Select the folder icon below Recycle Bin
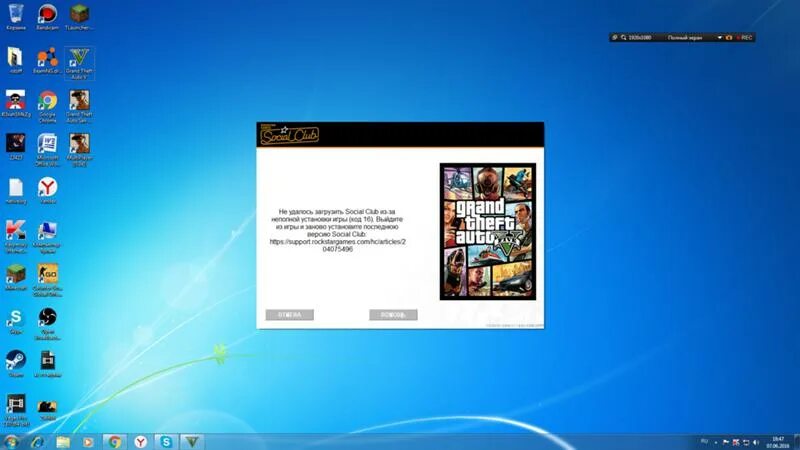This screenshot has width=800, height=450. [x=16, y=60]
